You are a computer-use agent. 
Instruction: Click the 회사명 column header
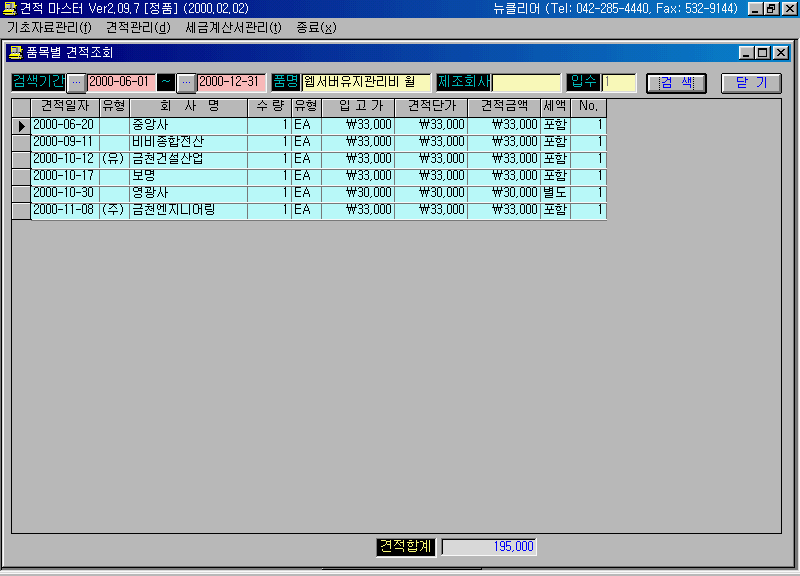(x=189, y=107)
